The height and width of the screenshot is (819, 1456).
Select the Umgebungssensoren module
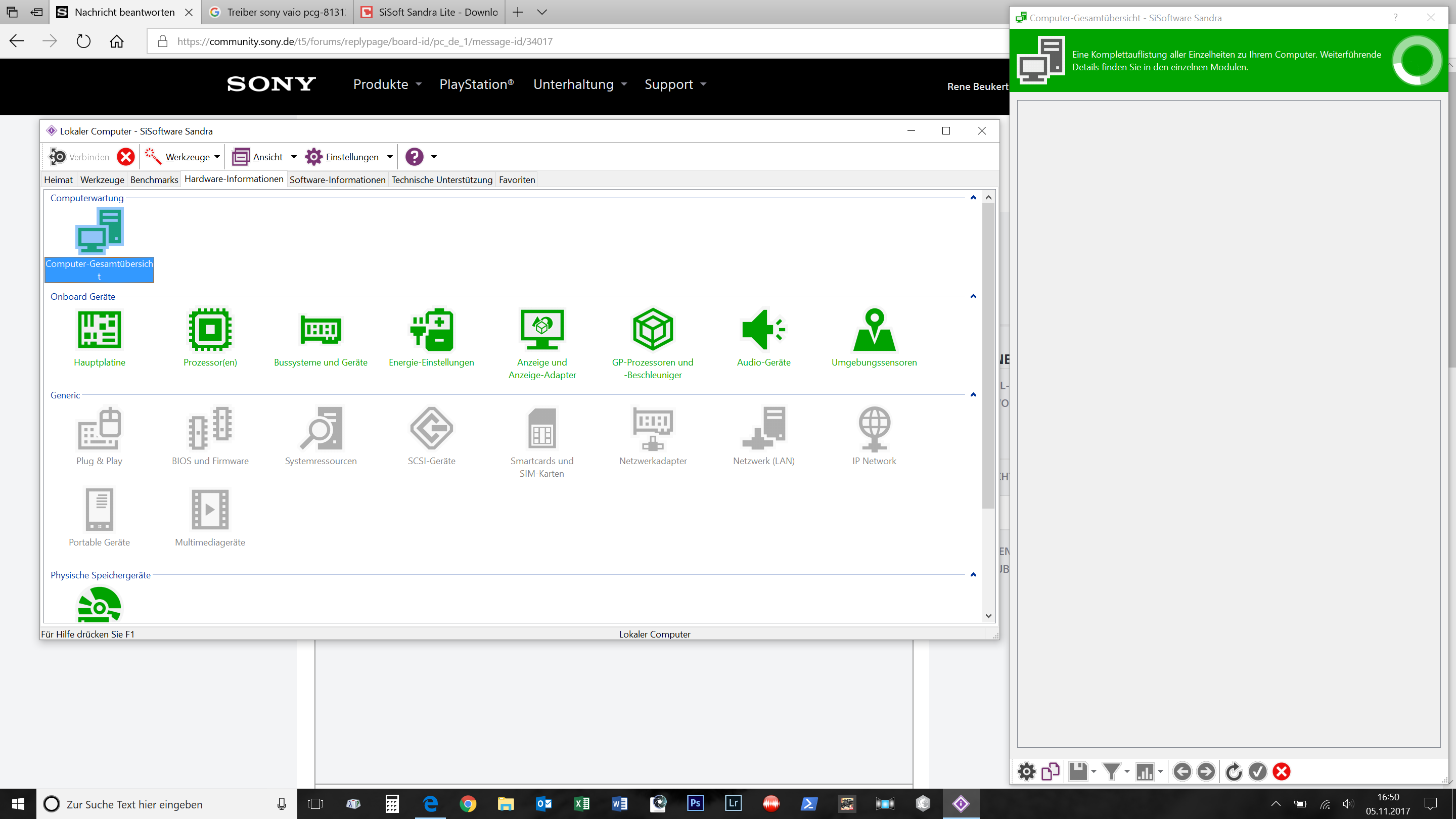point(874,331)
